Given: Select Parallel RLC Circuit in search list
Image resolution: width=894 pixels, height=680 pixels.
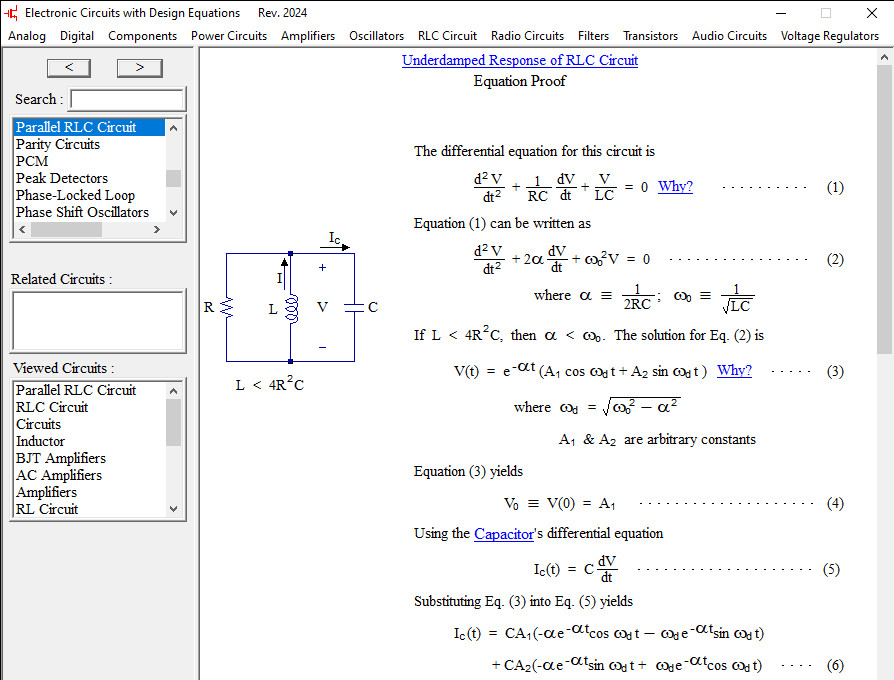Looking at the screenshot, I should click(89, 127).
